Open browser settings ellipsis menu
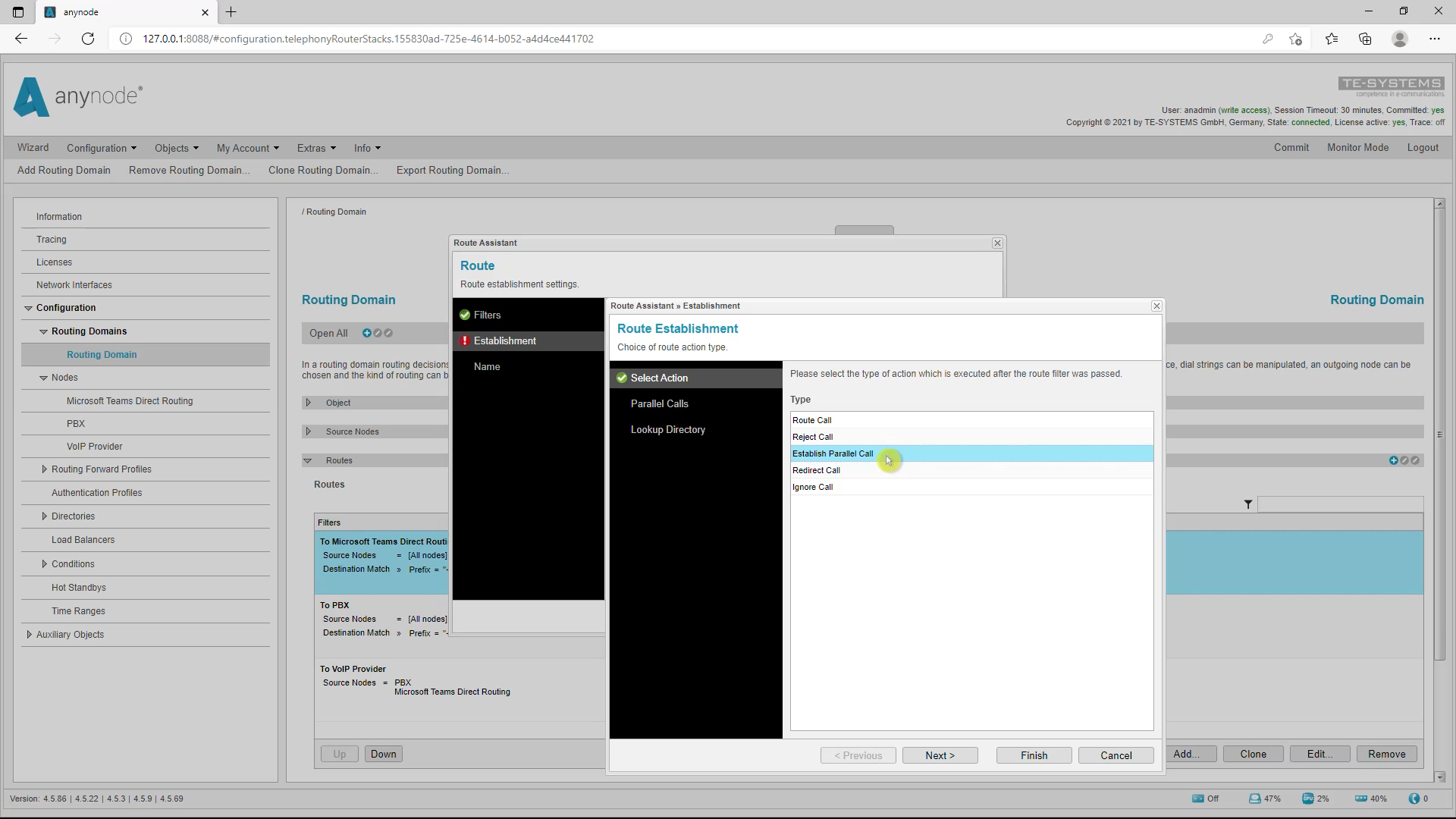Screen dimensions: 1456x819 [x=1434, y=39]
